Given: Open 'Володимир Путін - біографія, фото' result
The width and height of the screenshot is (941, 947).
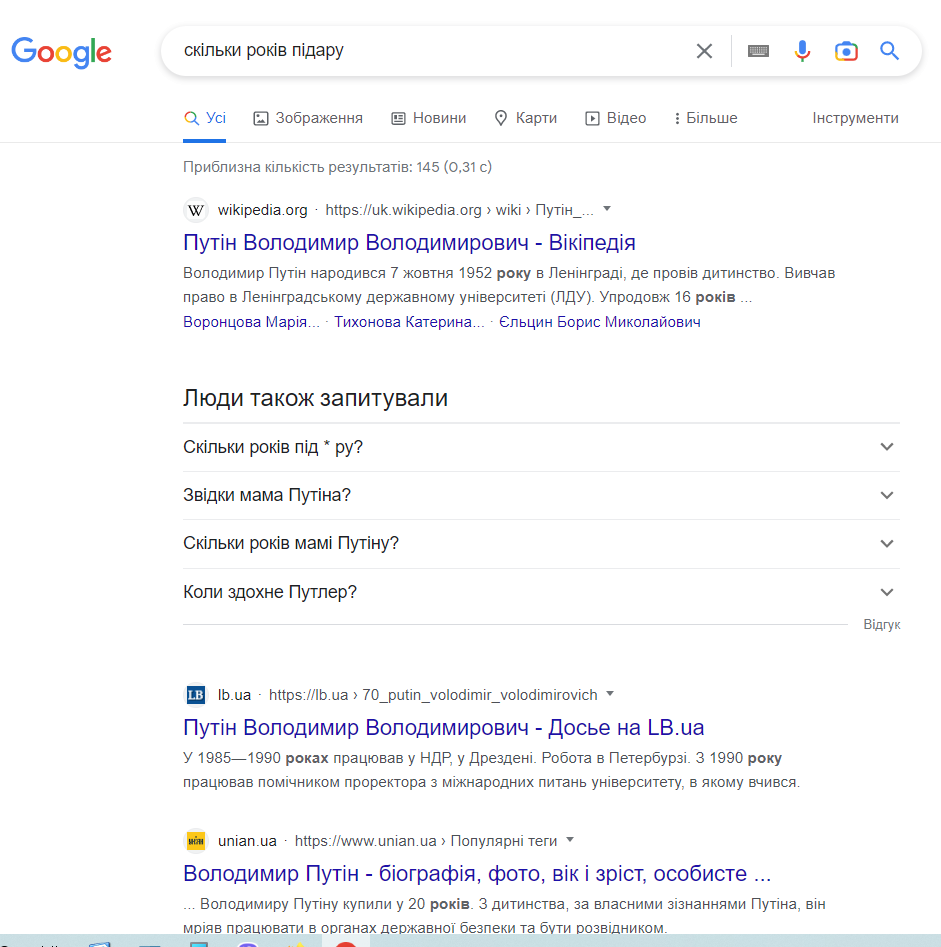Looking at the screenshot, I should tap(477, 873).
